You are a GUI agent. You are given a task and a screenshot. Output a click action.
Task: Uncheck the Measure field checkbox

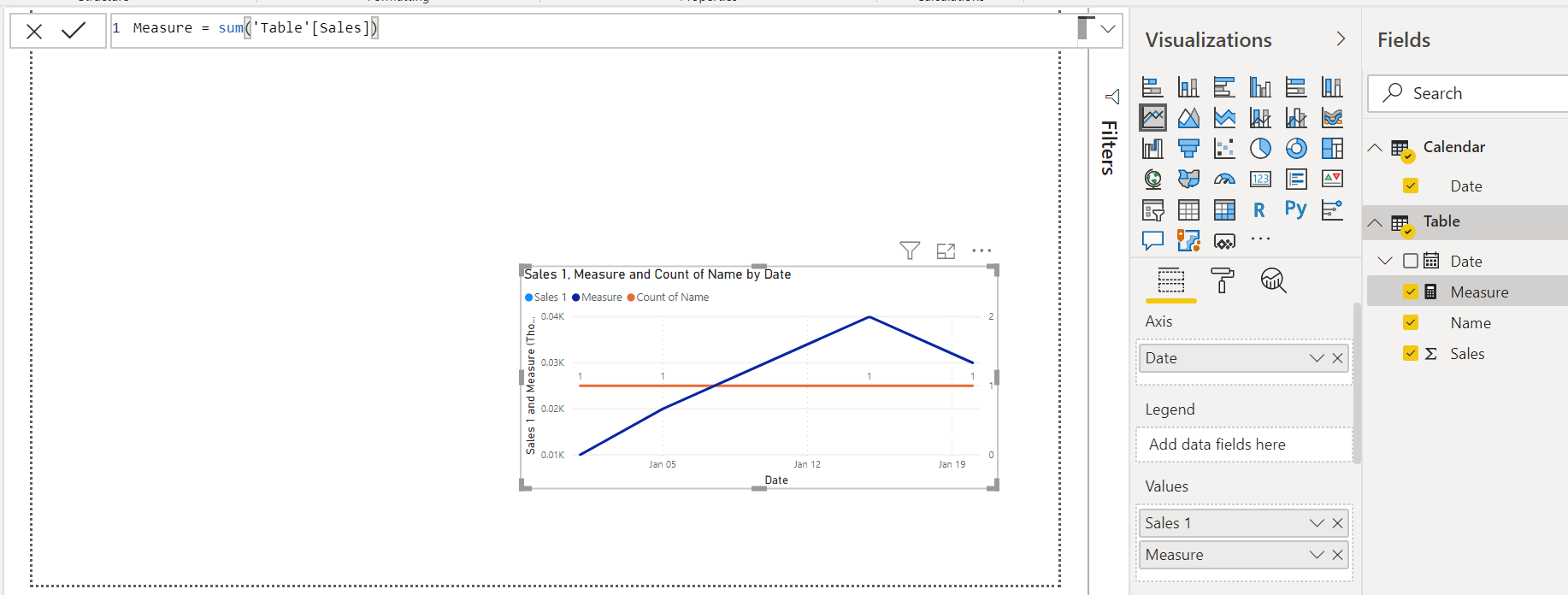tap(1411, 292)
